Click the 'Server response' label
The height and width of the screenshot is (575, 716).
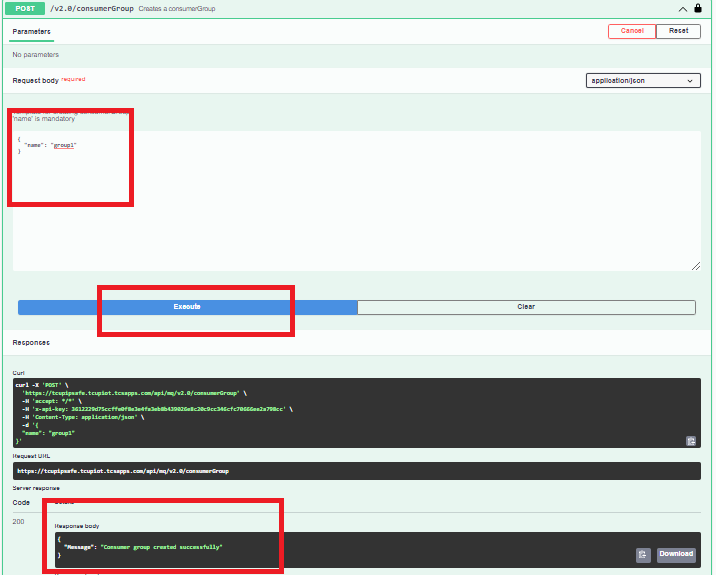[36, 488]
